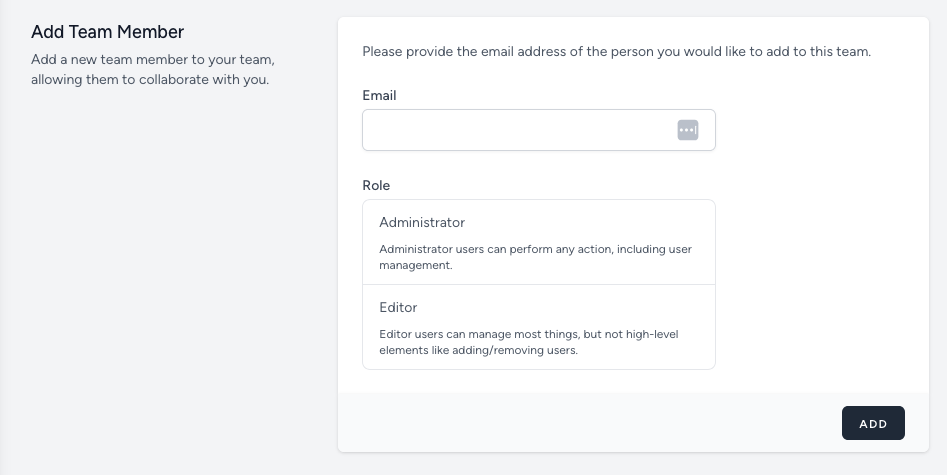Click empty white area right of role list

tap(810, 285)
